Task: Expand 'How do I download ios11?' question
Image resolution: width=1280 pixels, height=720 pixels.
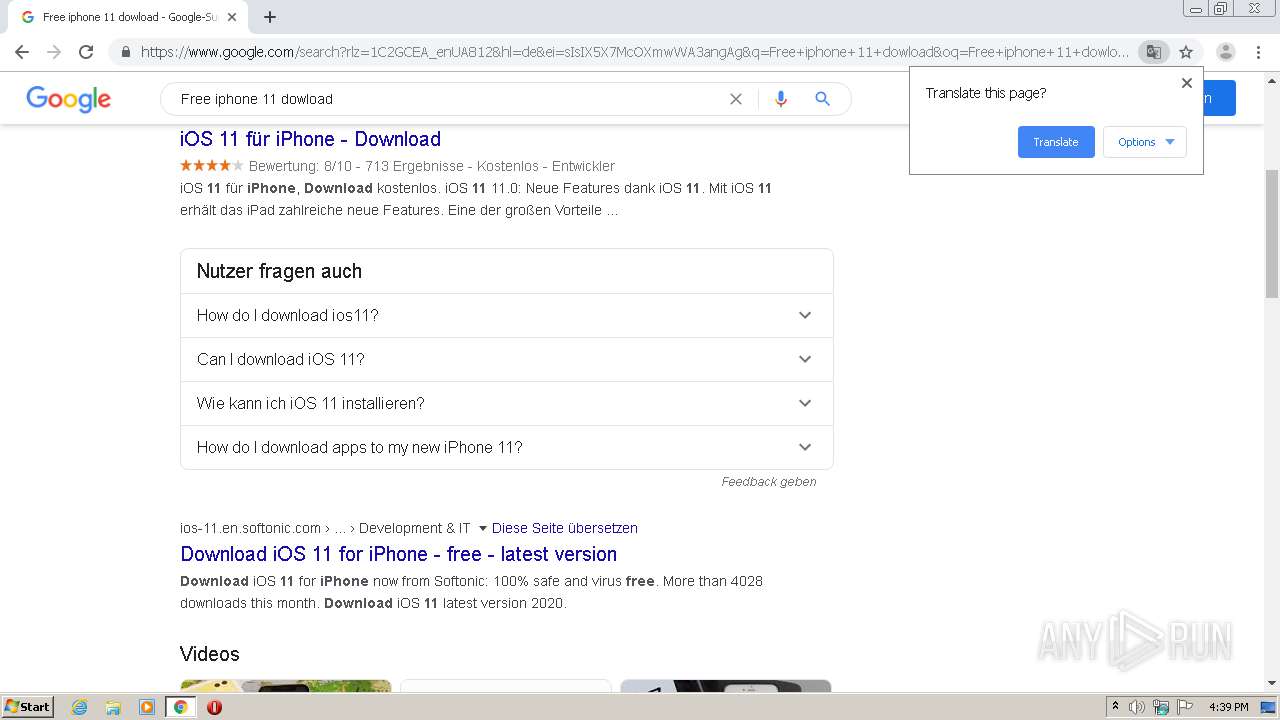Action: pos(507,315)
